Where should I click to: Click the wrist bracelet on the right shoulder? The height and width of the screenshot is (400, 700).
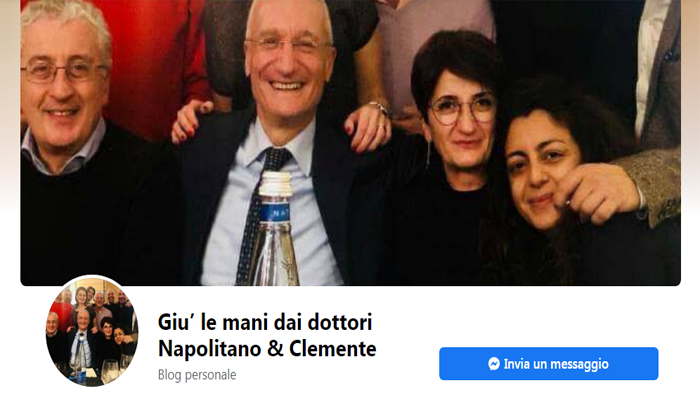point(379,107)
